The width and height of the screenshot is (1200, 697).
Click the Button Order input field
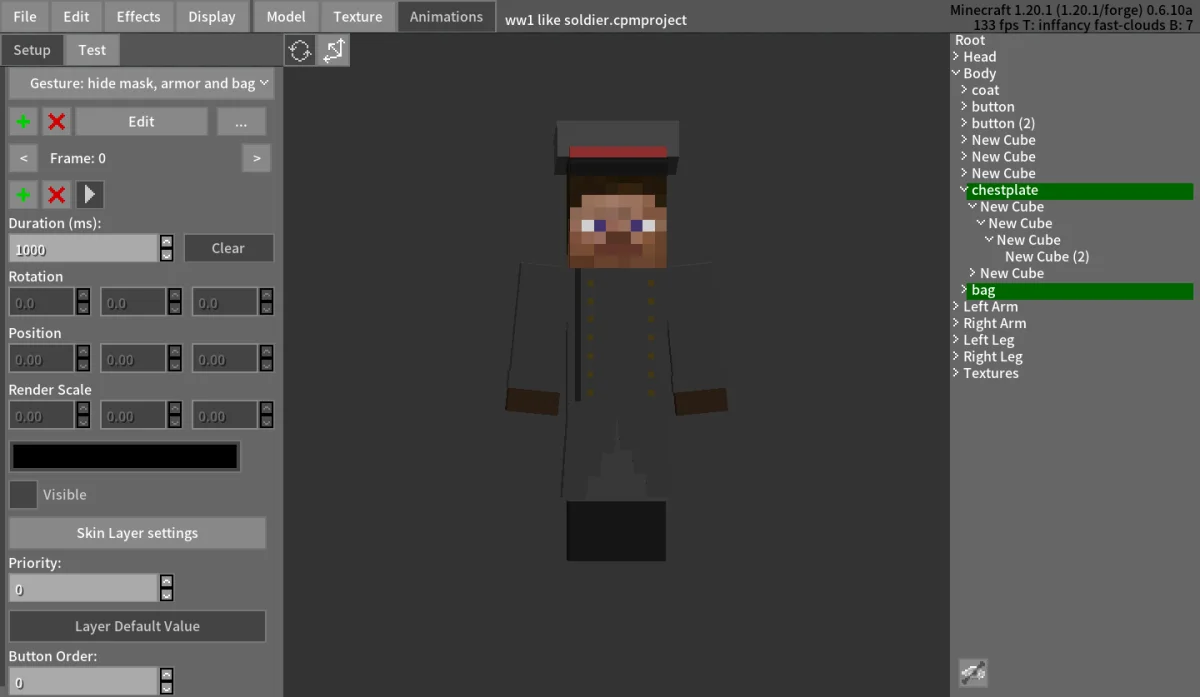[x=84, y=682]
